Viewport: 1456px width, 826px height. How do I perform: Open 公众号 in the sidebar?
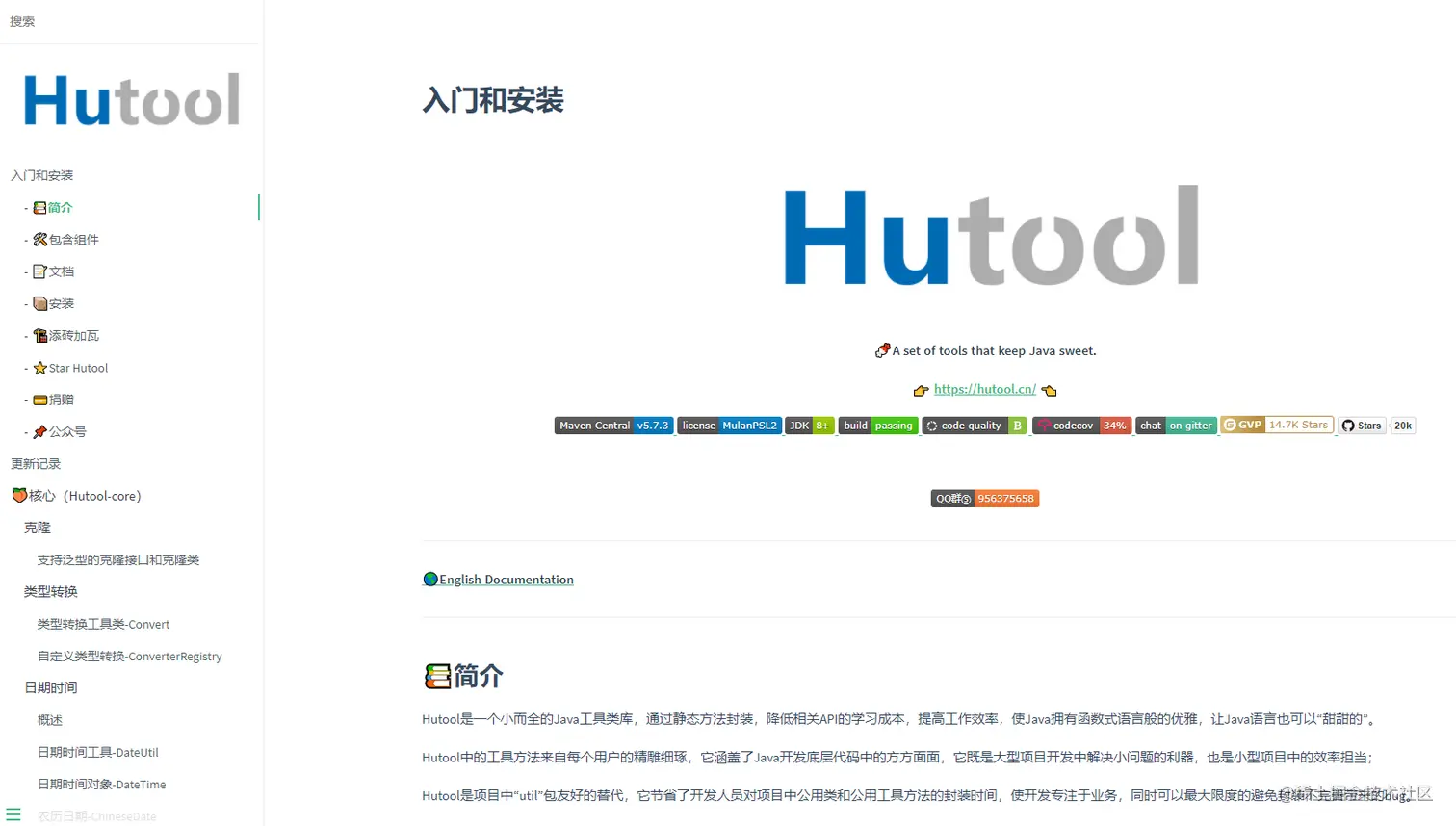(x=66, y=432)
